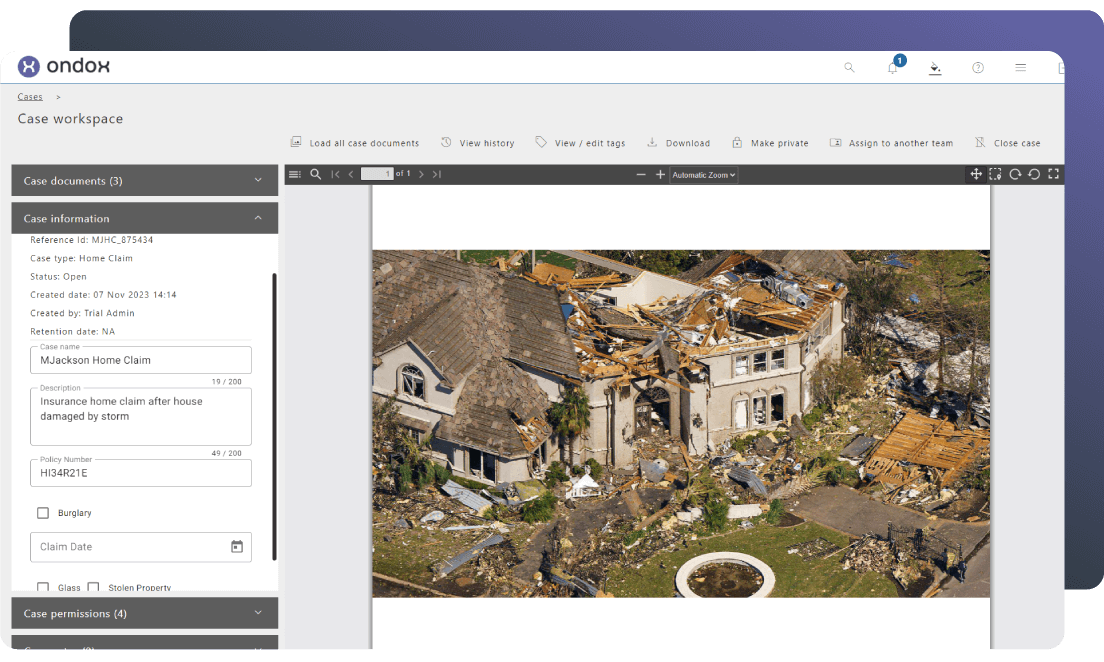Click the downloads tray icon in the header
Screen dimensions: 1104x662
coord(935,68)
